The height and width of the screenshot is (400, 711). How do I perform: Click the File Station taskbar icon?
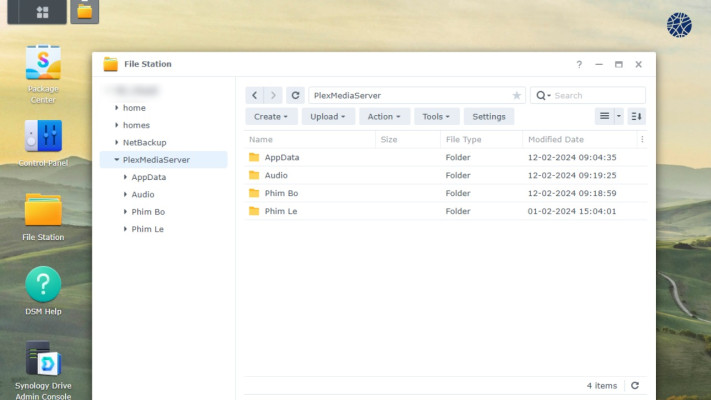(x=84, y=11)
